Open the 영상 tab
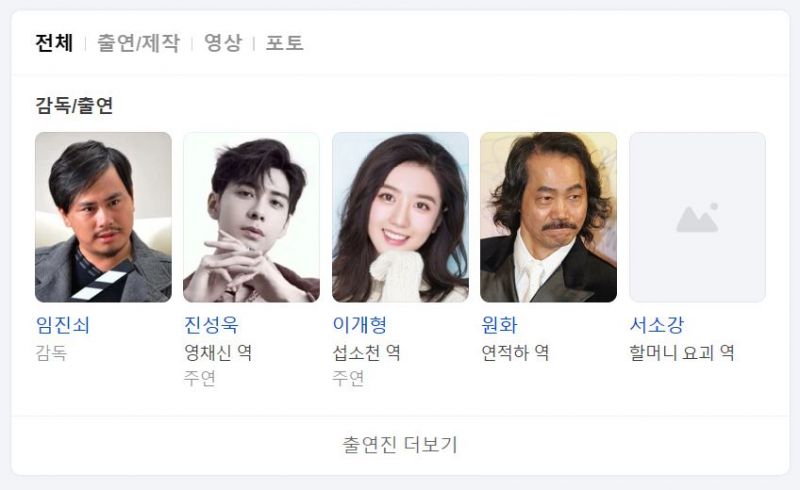Screen dimensions: 800x490 pos(222,43)
